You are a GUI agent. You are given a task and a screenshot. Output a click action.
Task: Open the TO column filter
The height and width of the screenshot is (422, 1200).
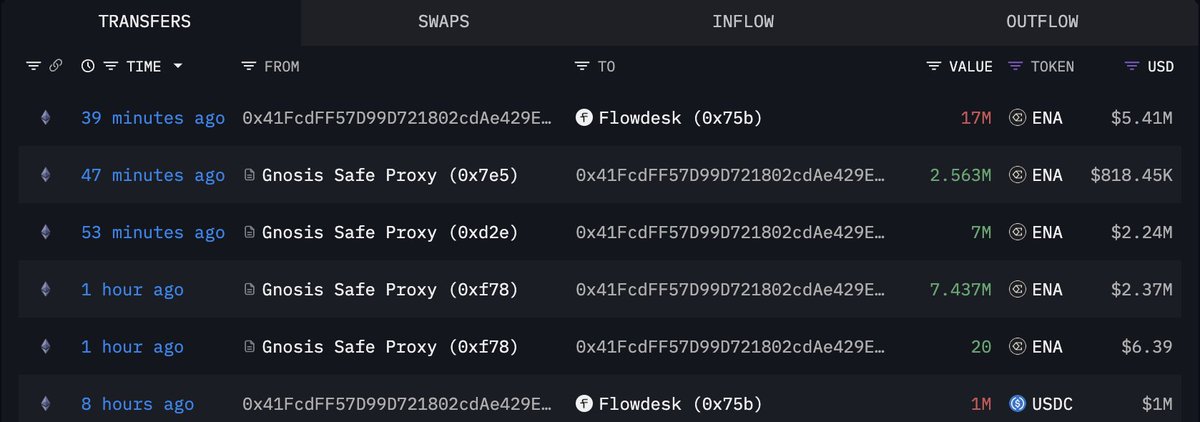582,66
